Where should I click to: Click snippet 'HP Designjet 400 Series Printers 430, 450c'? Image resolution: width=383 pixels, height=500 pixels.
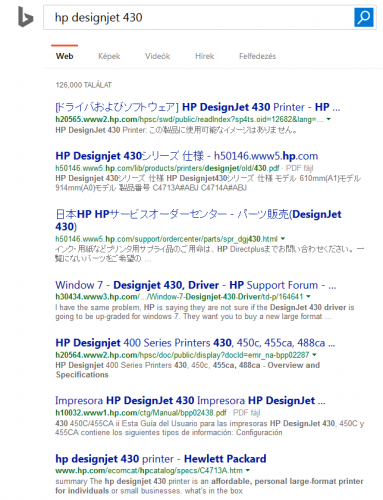point(188,370)
